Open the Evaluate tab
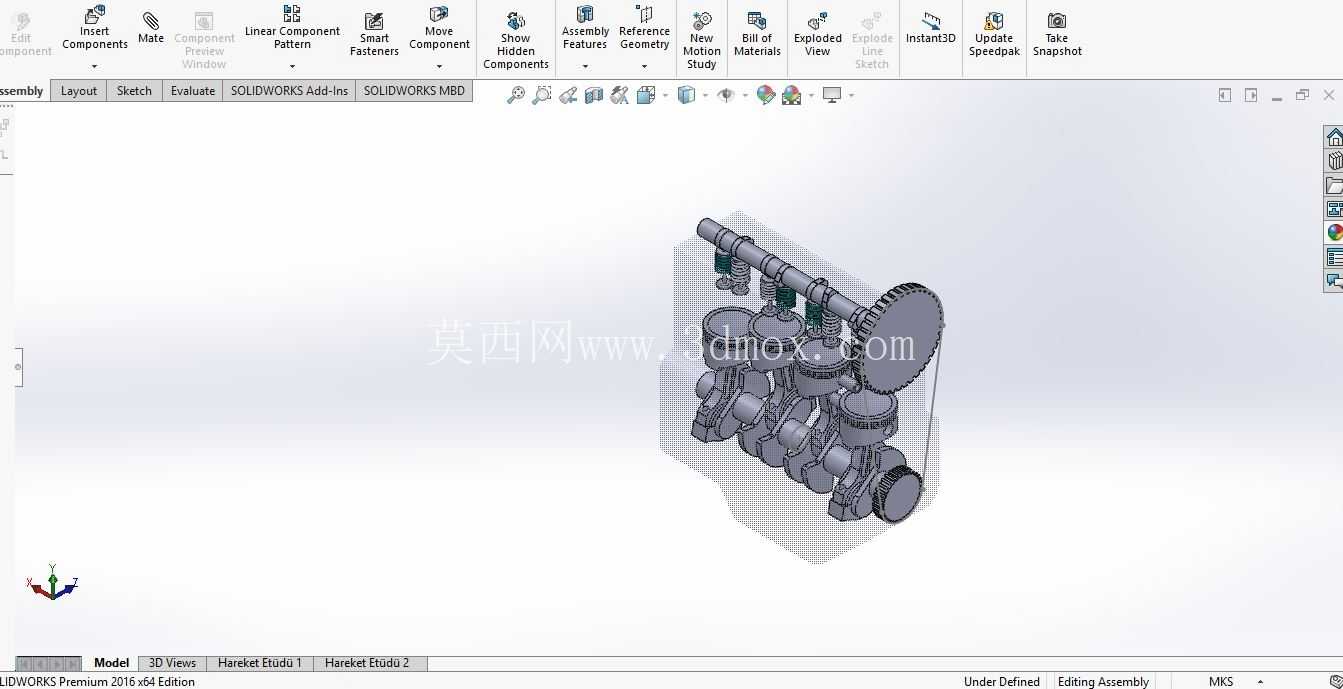Screen dimensions: 1343x689 point(193,90)
